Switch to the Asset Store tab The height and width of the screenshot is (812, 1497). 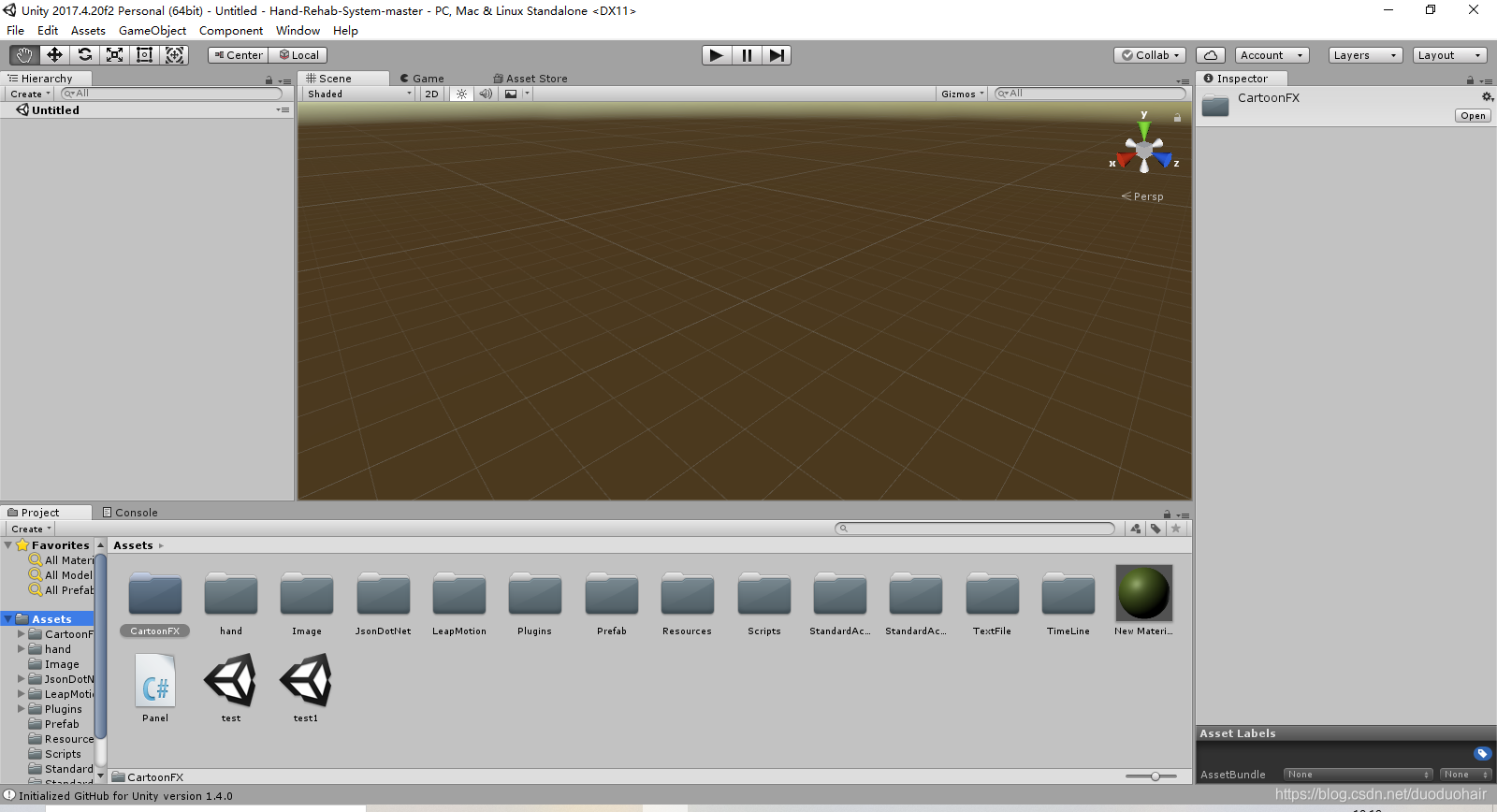click(x=530, y=79)
